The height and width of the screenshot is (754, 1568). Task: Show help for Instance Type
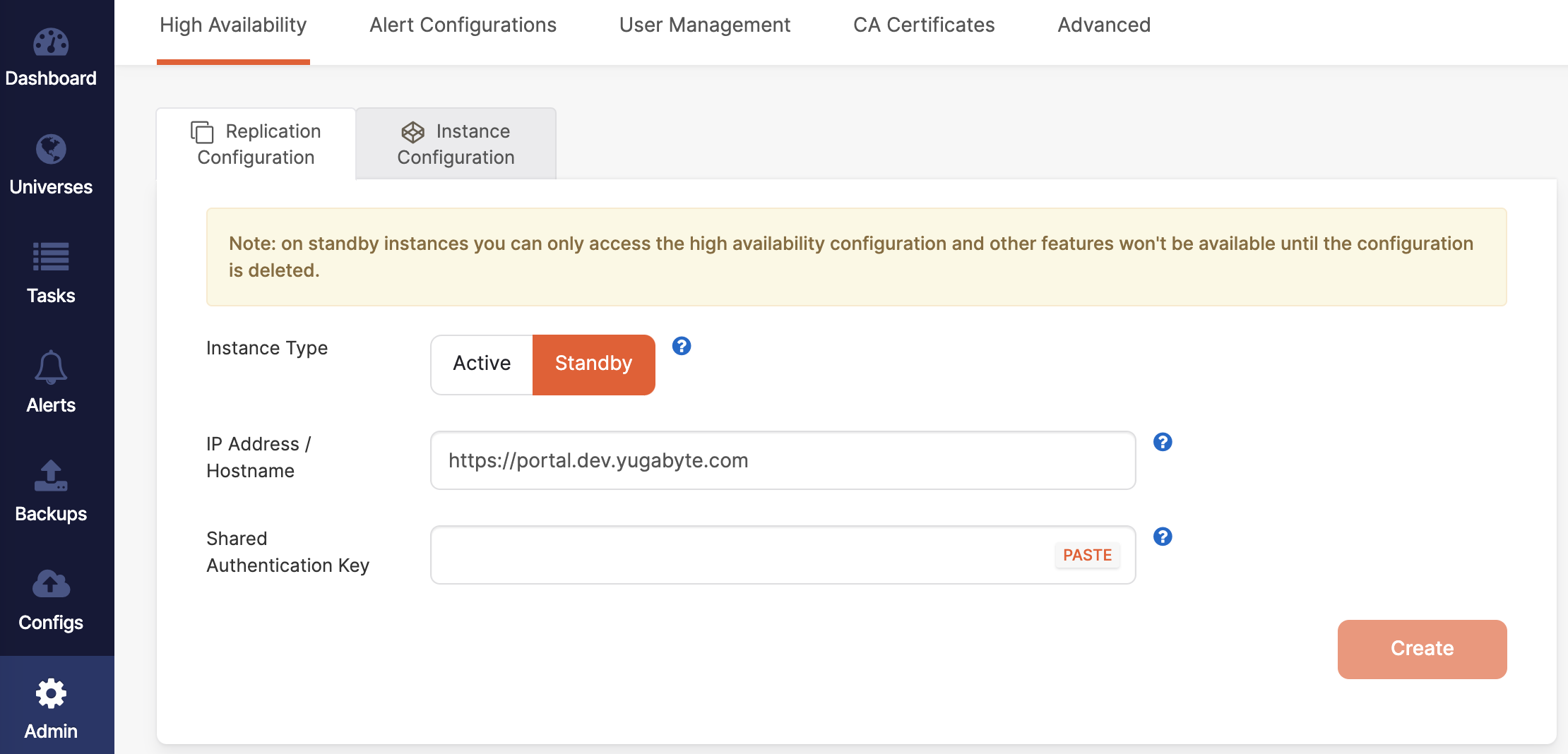click(x=682, y=346)
